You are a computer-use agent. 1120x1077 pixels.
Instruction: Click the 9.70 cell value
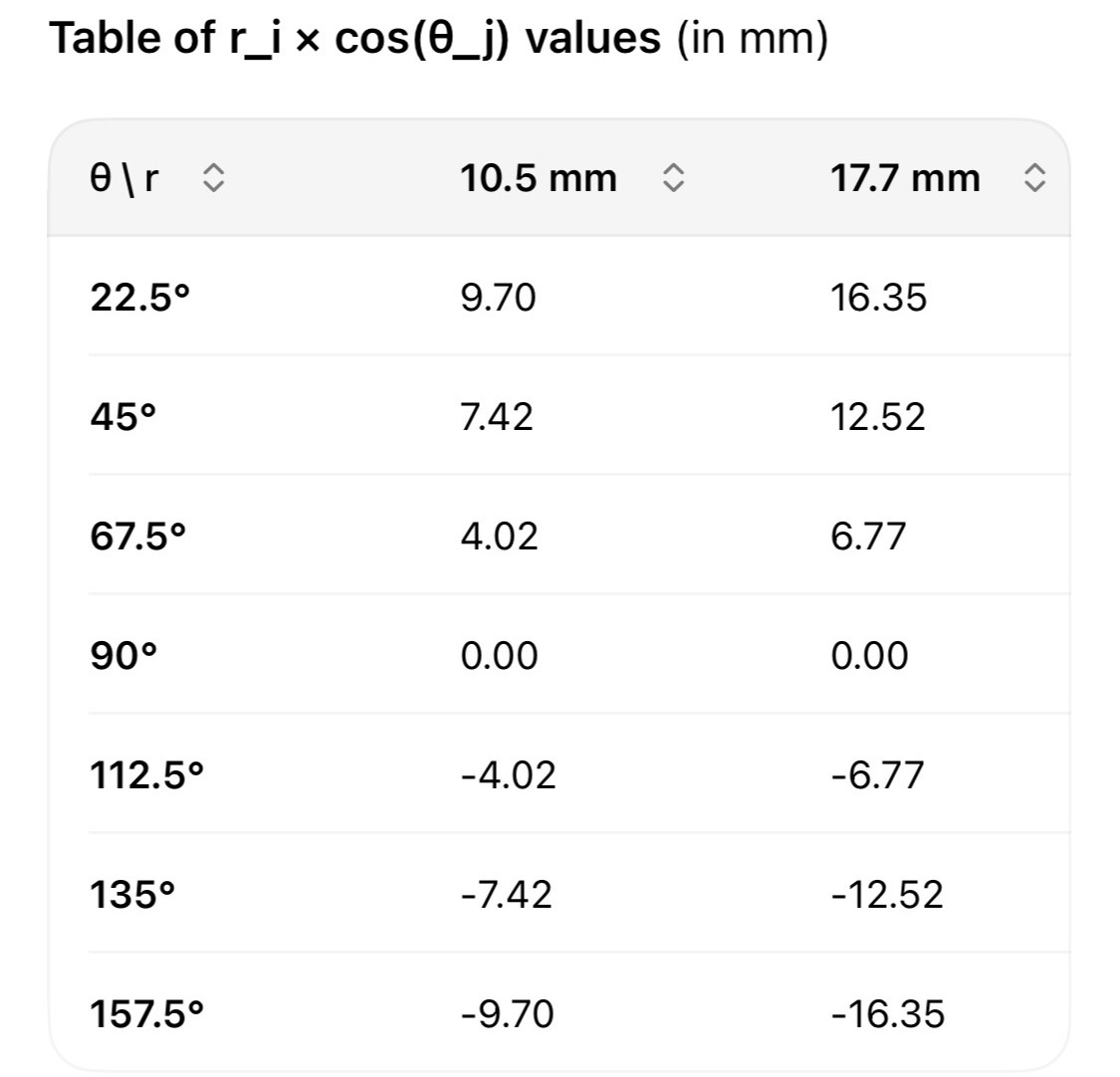(x=498, y=297)
